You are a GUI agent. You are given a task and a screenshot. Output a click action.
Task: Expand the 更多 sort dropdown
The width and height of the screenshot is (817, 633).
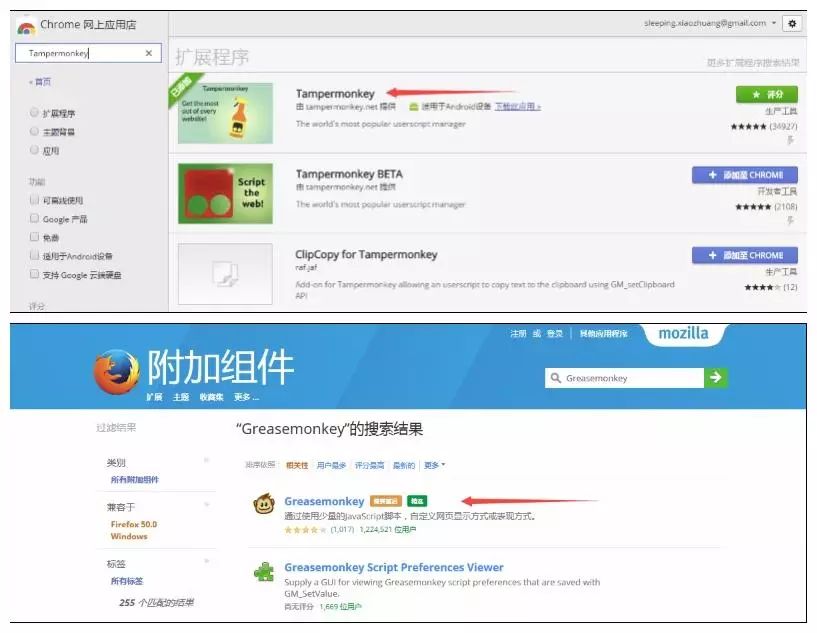(434, 465)
